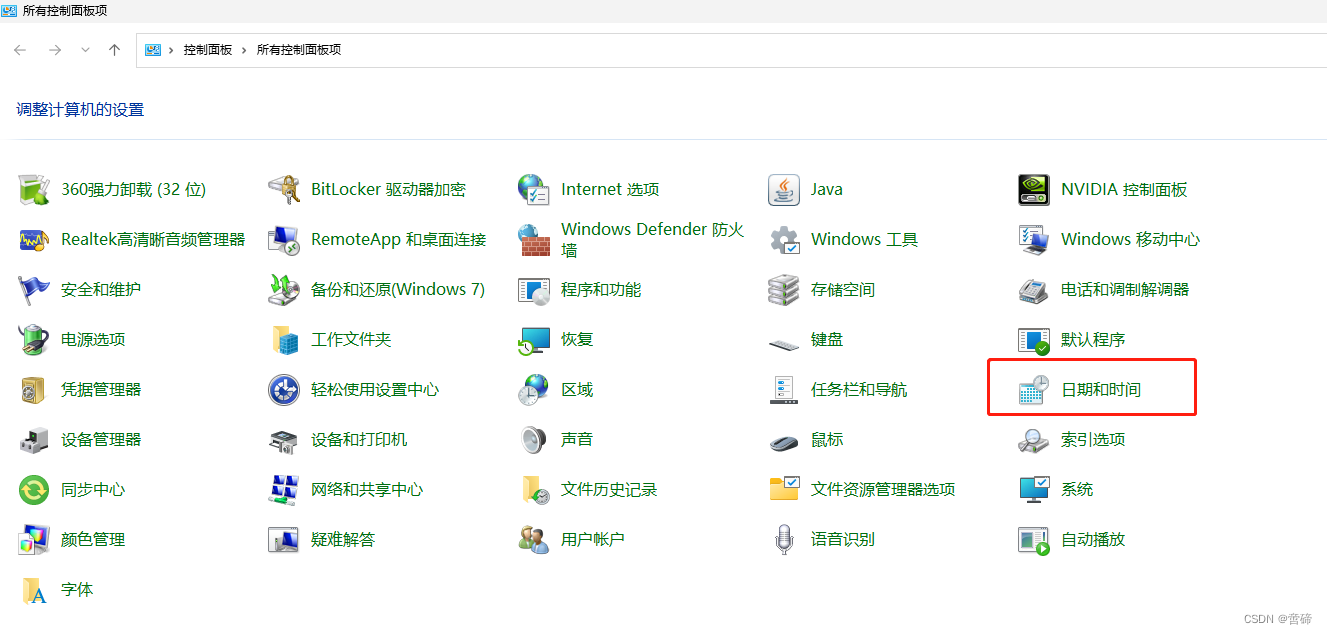Click the 电源选项 battery icon
Screen dimensions: 1327x634
[x=34, y=339]
